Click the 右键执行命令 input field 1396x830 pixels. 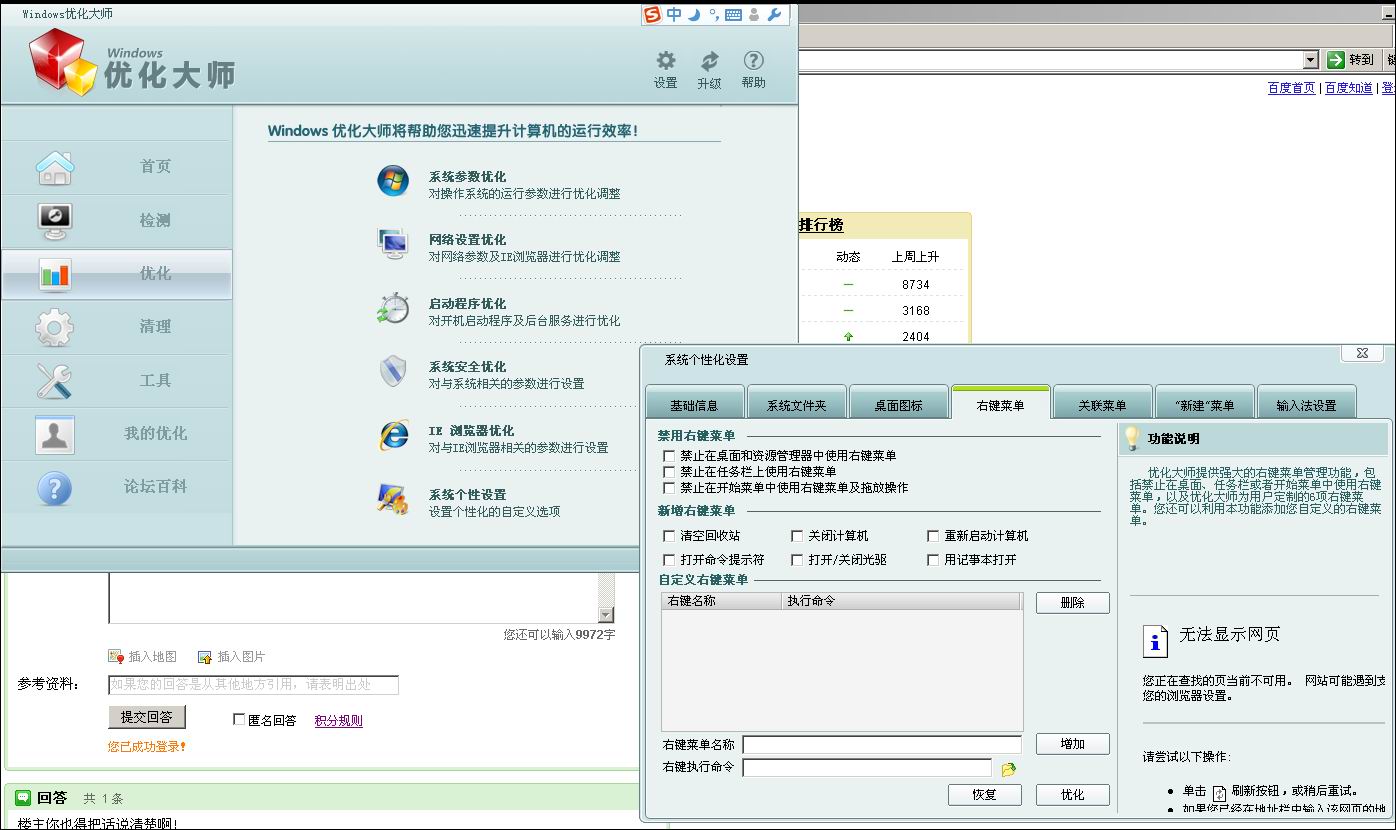tap(867, 768)
